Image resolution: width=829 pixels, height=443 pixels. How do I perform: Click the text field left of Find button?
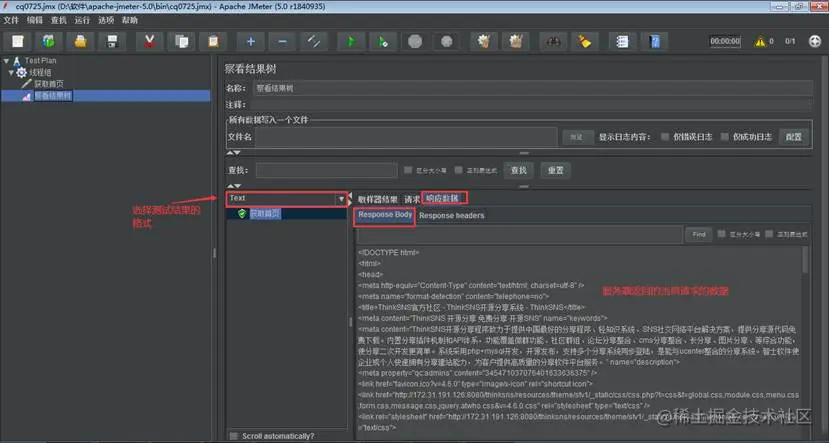[x=520, y=234]
